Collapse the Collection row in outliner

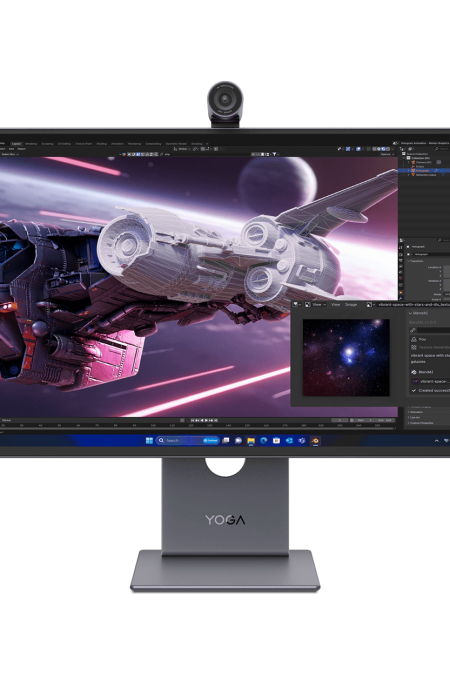click(404, 158)
